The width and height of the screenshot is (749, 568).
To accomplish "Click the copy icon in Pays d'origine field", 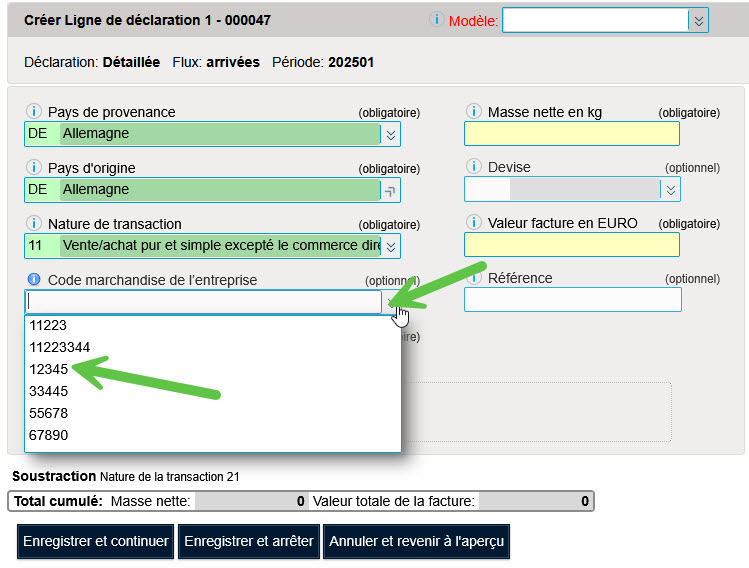I will coord(390,191).
